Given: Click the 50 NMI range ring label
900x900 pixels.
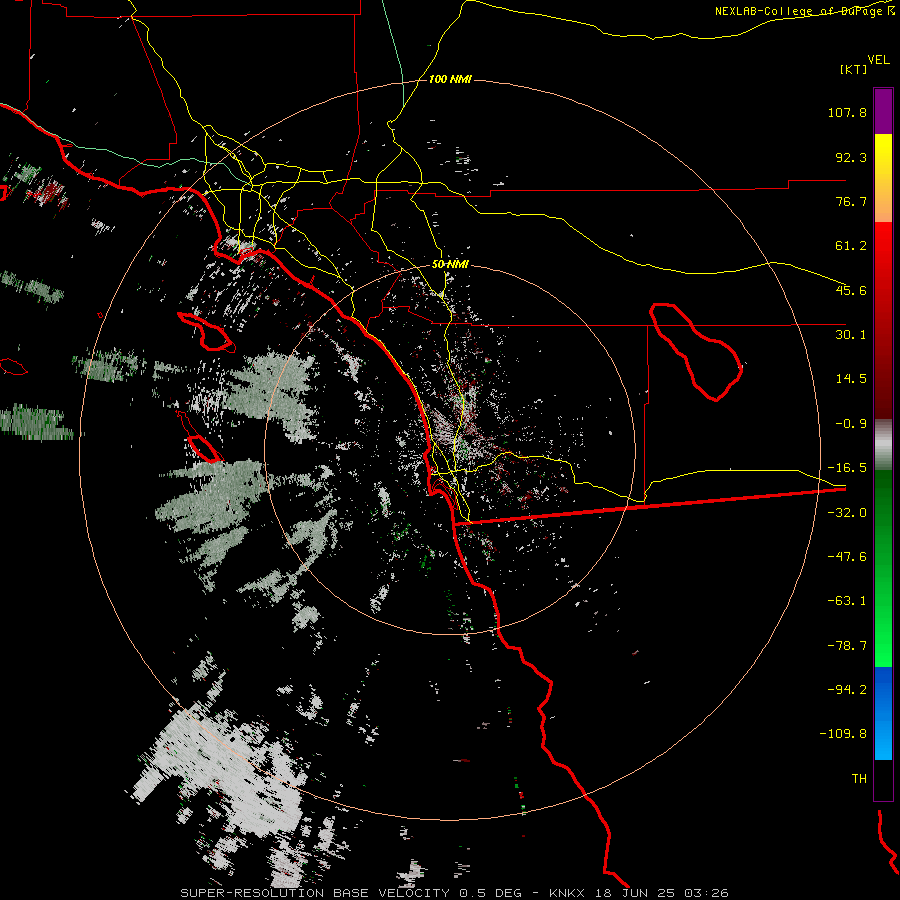Looking at the screenshot, I should (x=450, y=265).
